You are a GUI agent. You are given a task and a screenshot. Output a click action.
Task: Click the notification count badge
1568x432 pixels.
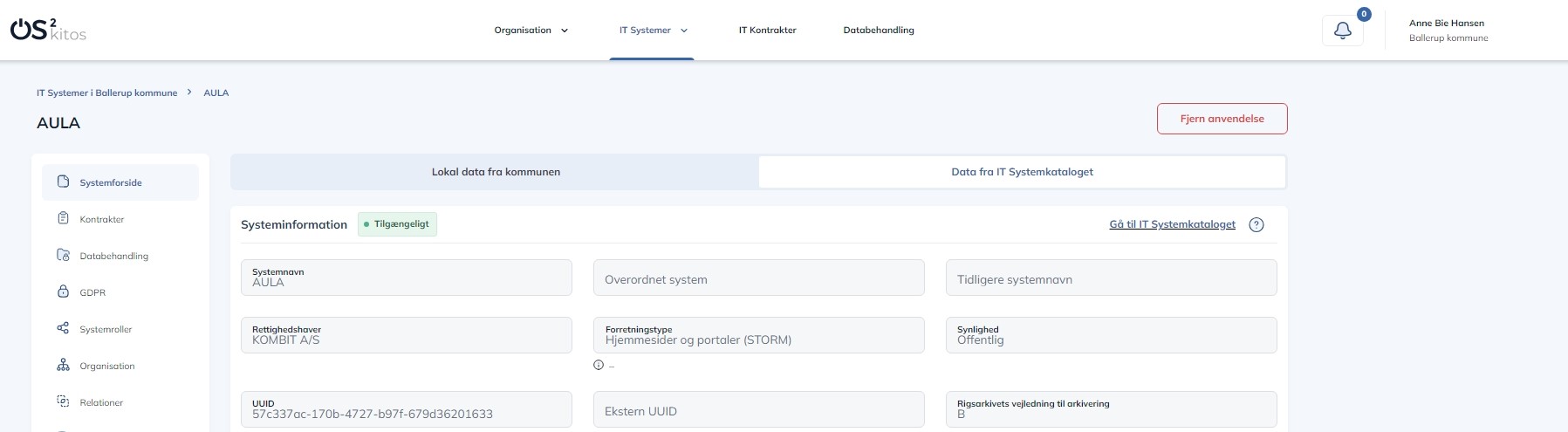pyautogui.click(x=1364, y=14)
